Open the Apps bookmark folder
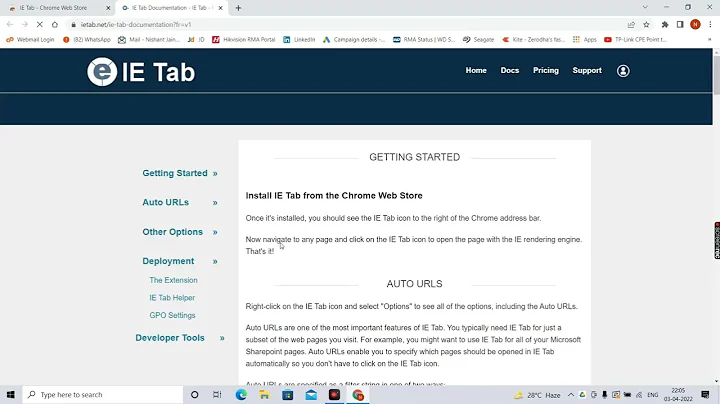 585,39
